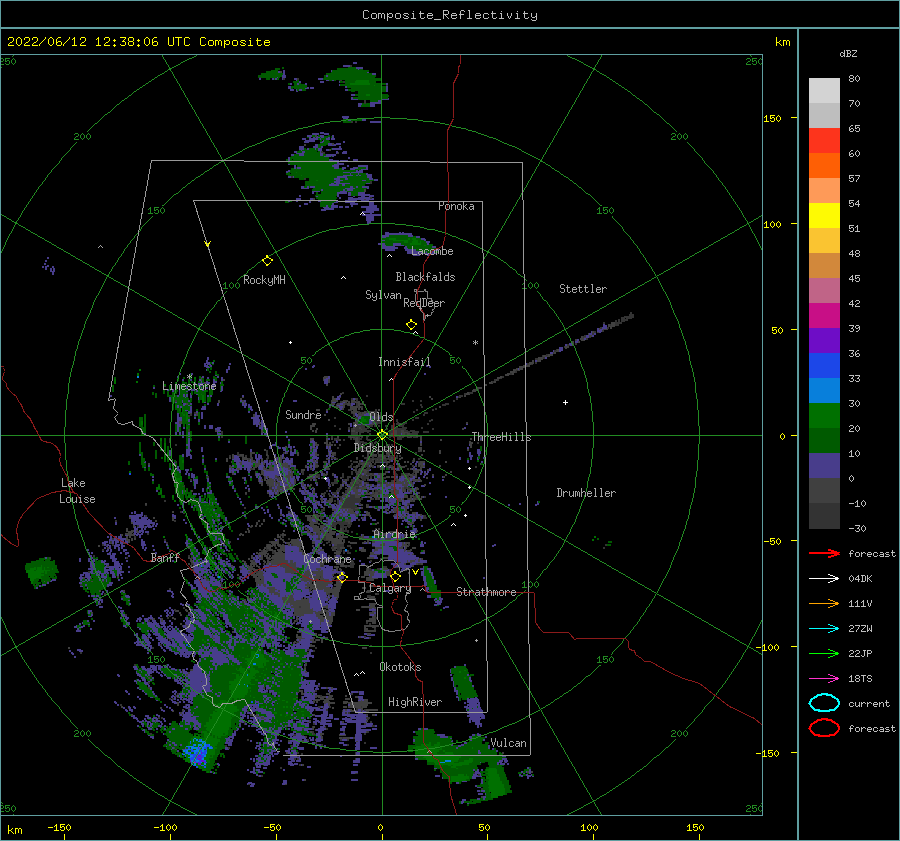Click the 80 dBZ light gray swatch
900x841 pixels.
[824, 91]
